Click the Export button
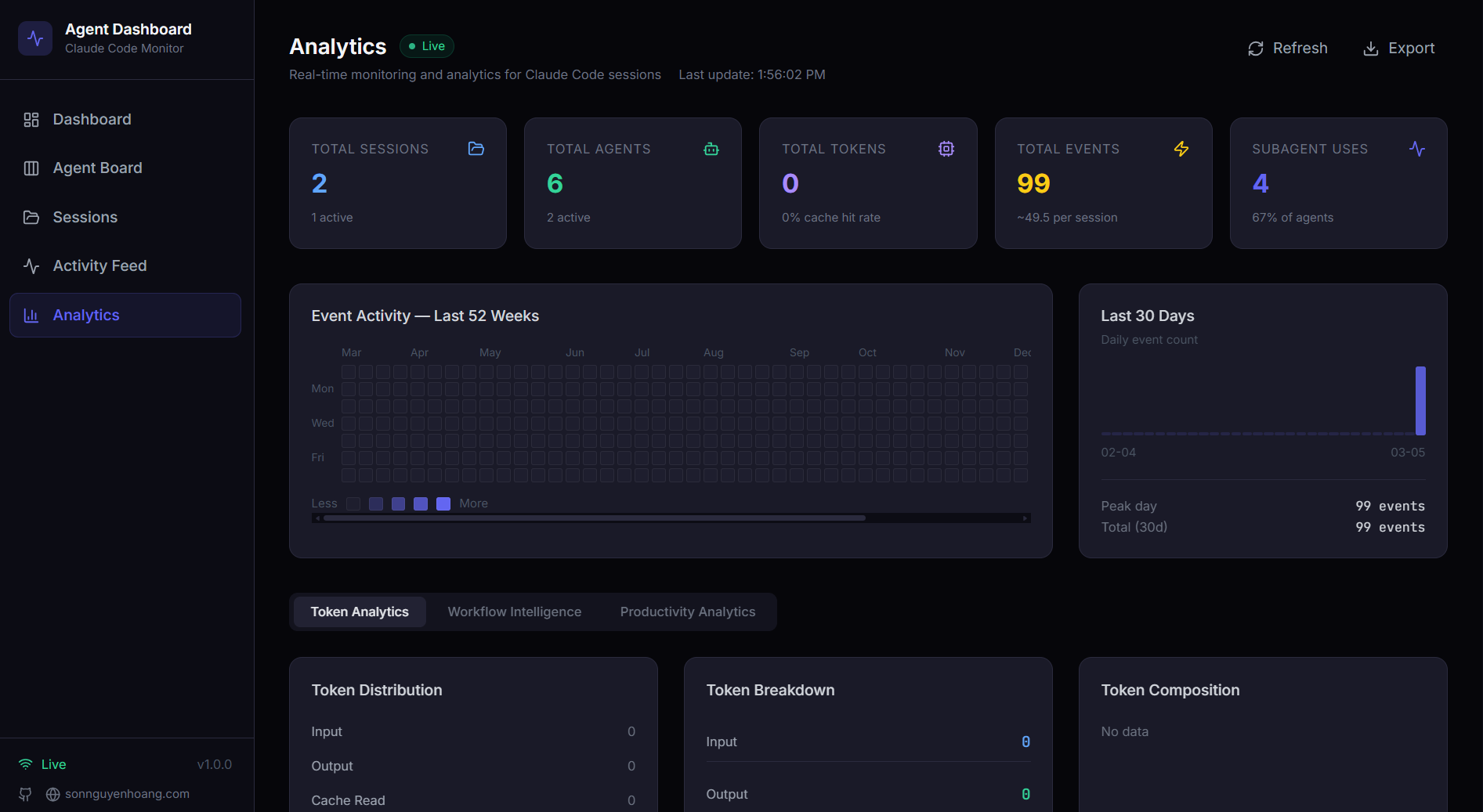 1399,48
